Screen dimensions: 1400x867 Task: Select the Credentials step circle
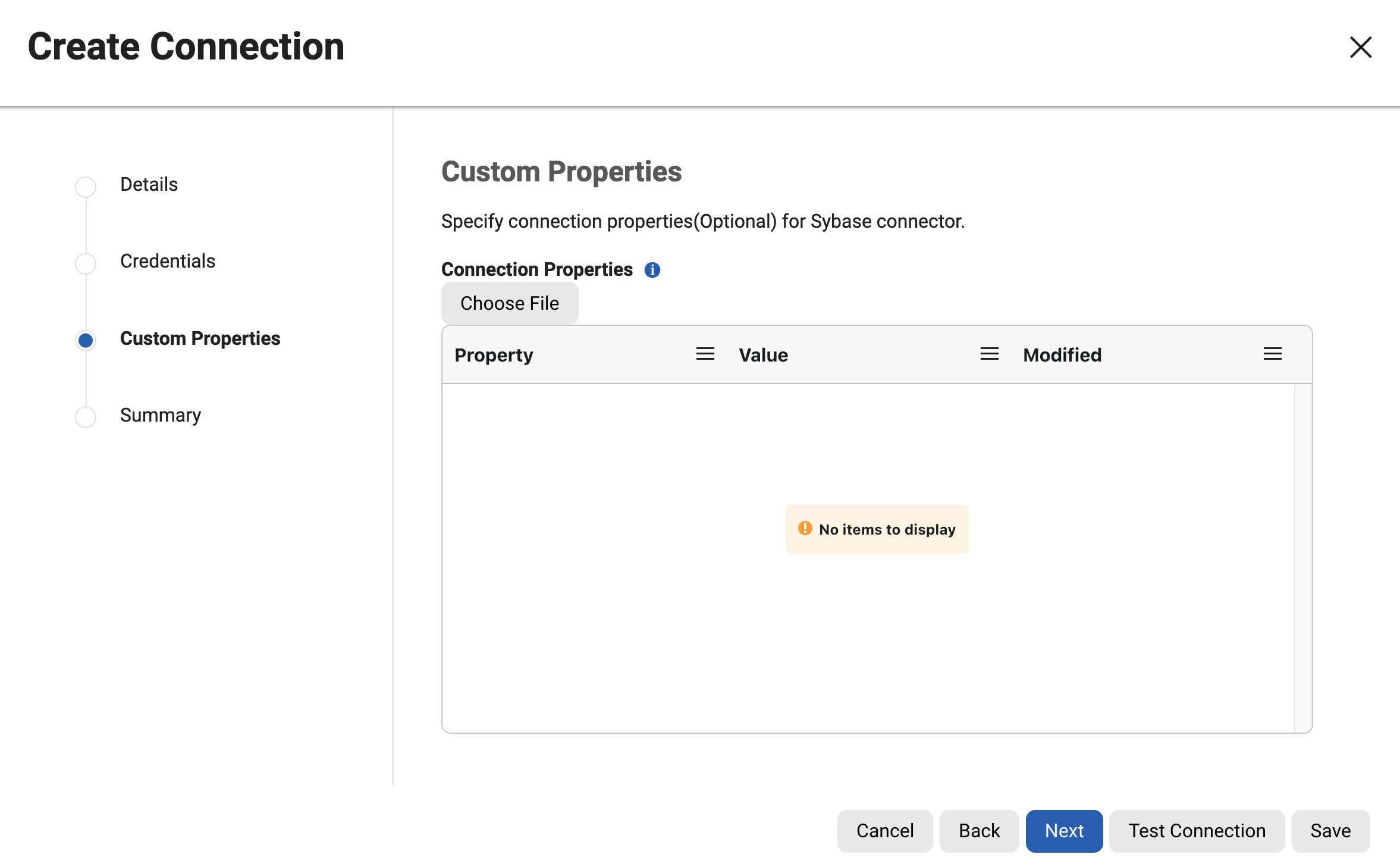tap(86, 263)
